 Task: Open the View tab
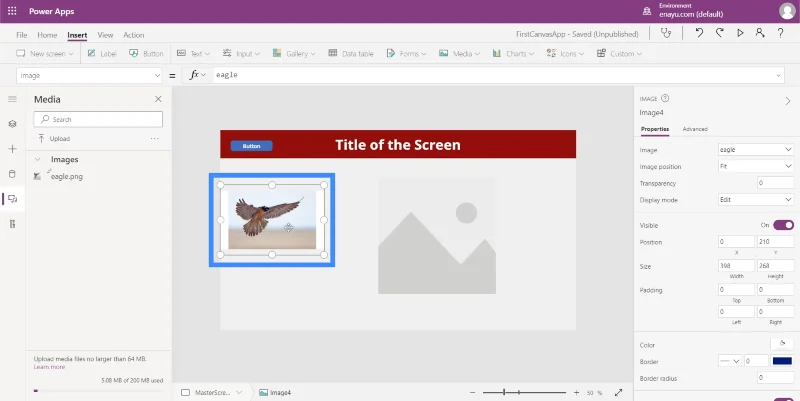(105, 35)
